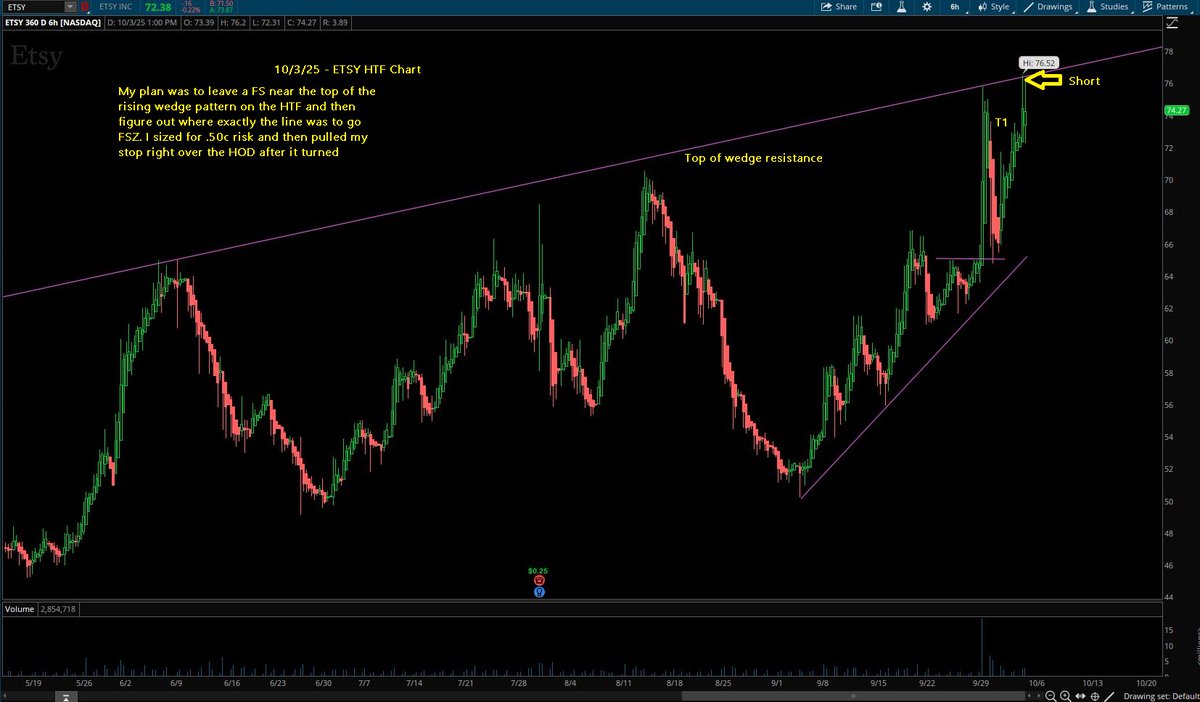Image resolution: width=1200 pixels, height=702 pixels.
Task: Open the Style dropdown menu
Action: click(995, 6)
